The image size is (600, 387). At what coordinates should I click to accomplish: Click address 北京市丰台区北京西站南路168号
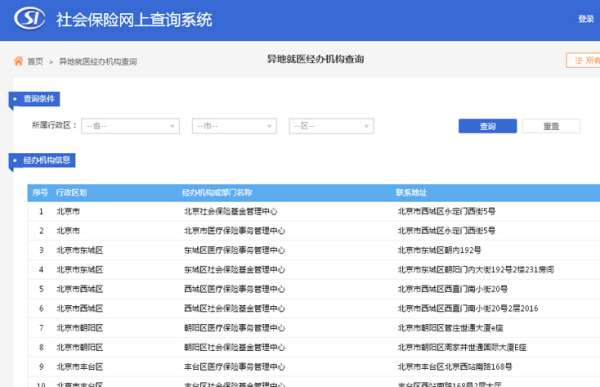[455, 367]
